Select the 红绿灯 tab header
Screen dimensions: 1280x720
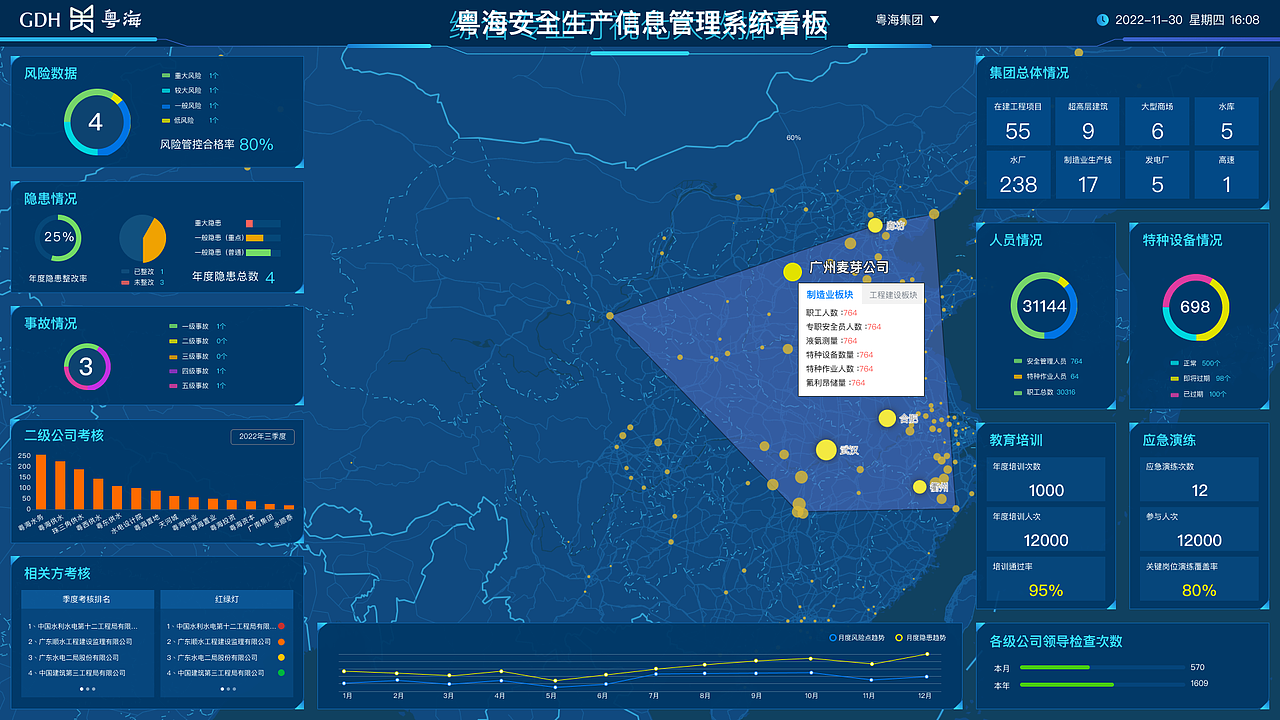coord(227,599)
